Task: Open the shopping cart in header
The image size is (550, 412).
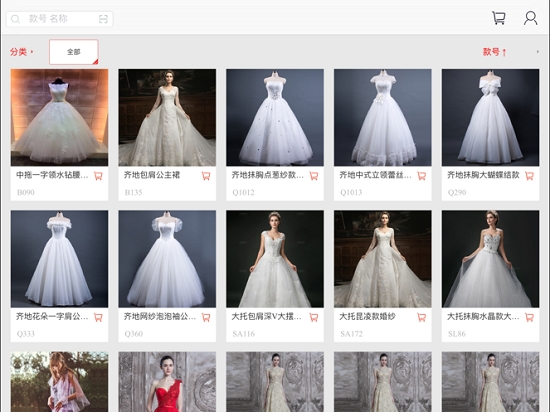Action: point(499,18)
